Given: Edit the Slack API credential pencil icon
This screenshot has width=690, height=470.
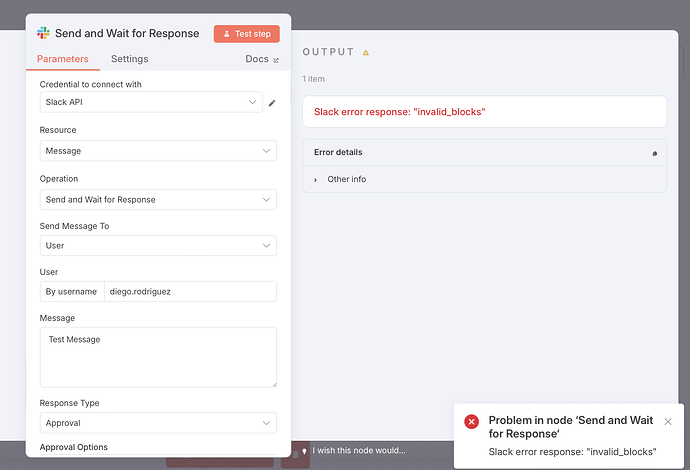Looking at the screenshot, I should (272, 103).
